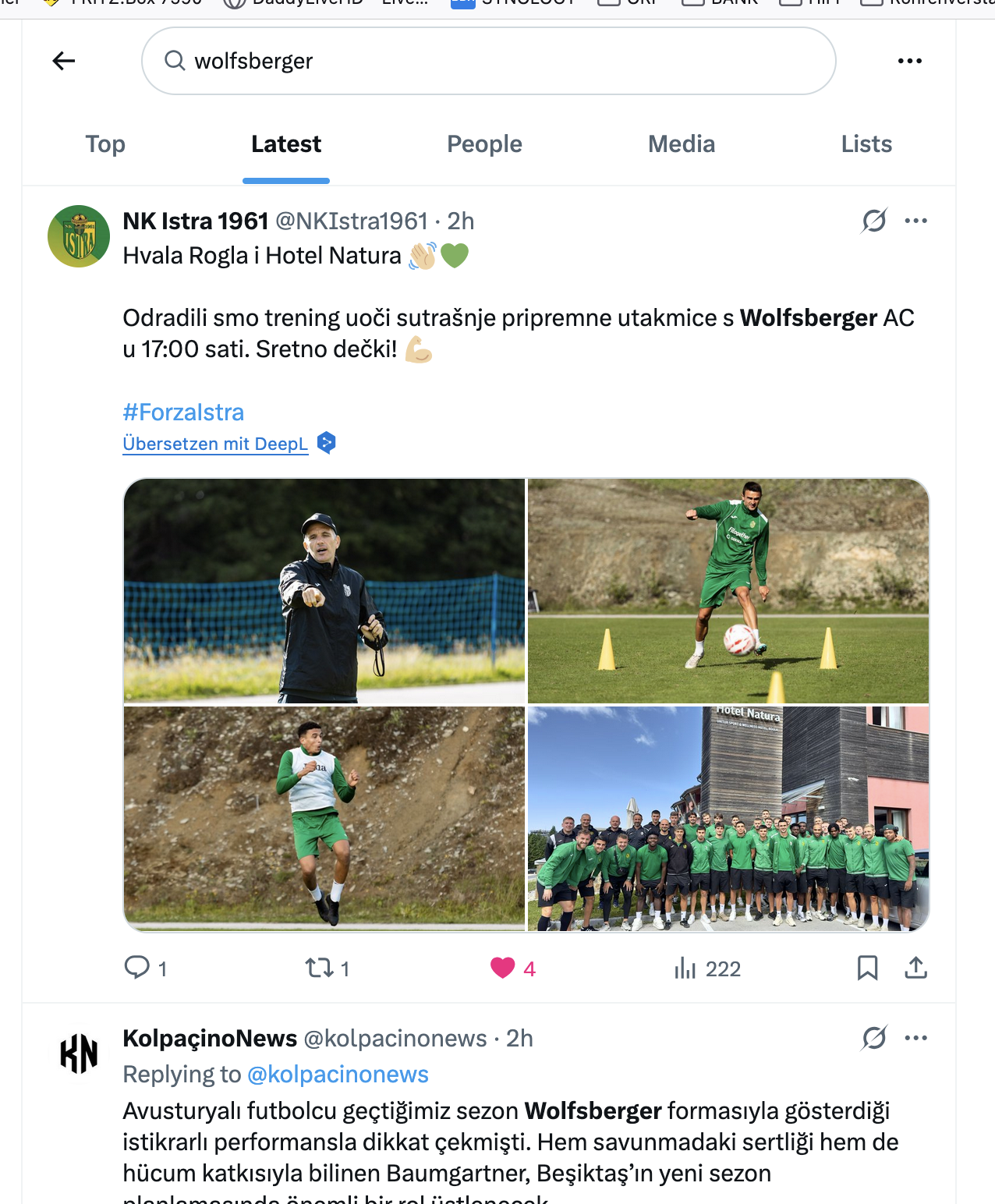The image size is (995, 1204).
Task: View analytics showing 222 views
Action: click(707, 969)
